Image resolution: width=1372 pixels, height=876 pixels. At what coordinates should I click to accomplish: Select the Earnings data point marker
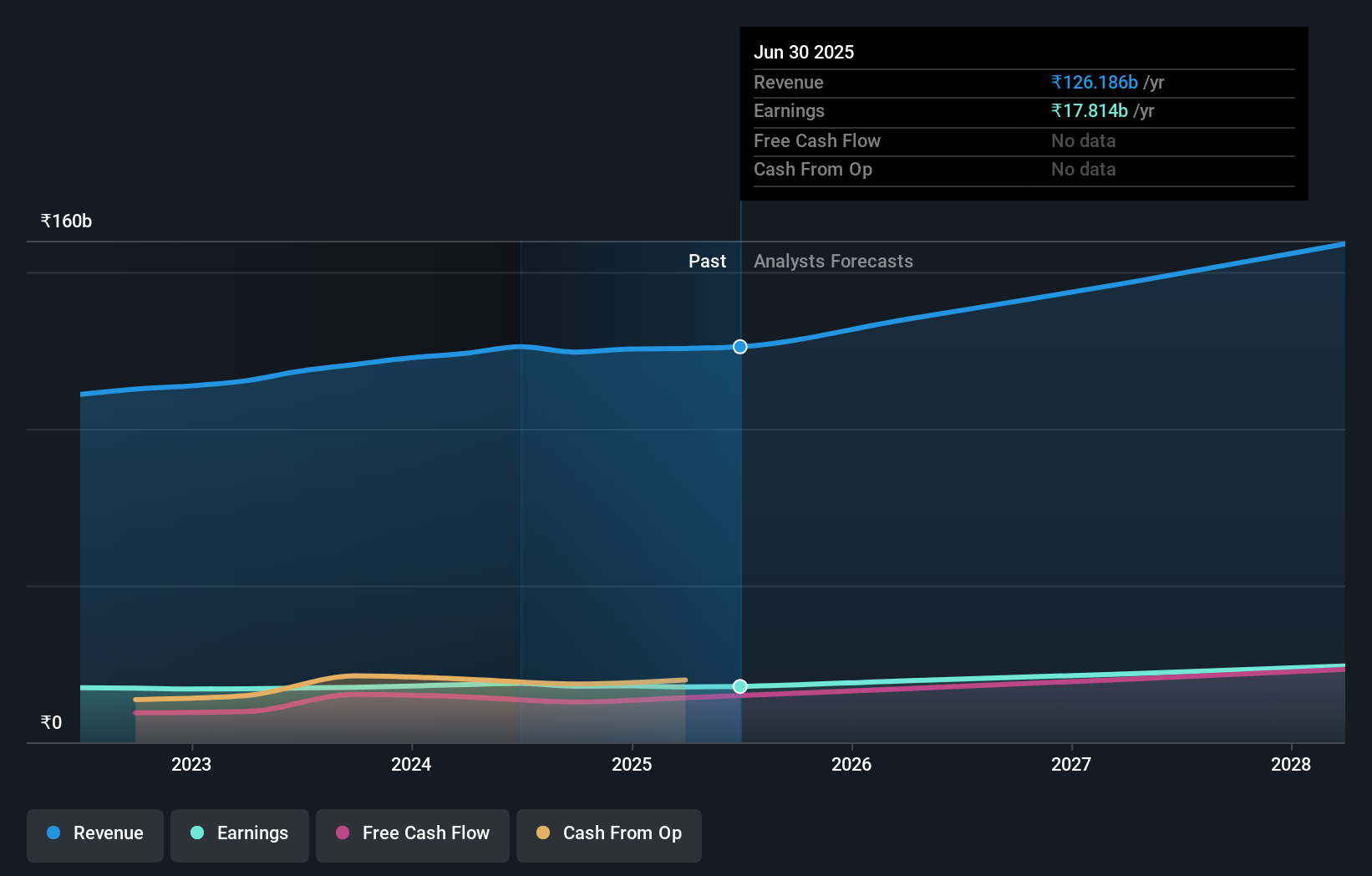739,687
